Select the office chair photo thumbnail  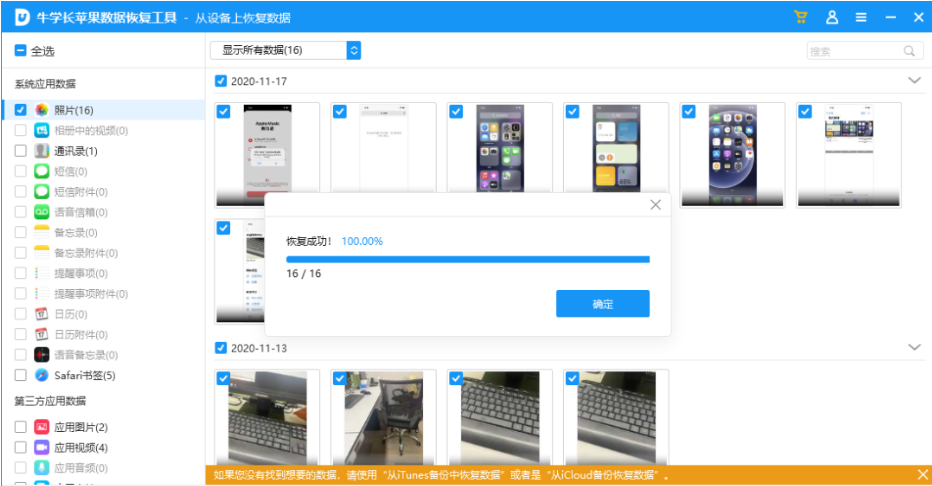[x=383, y=417]
